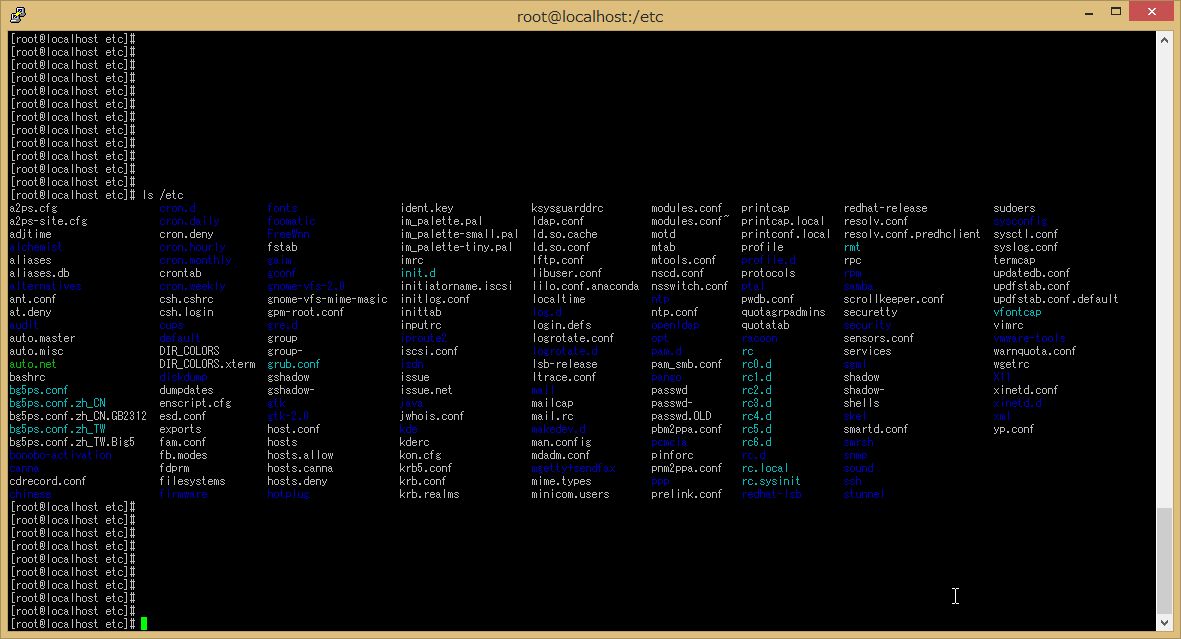Click the title bar text root@localhost:/etc
1181x639 pixels.
[x=590, y=17]
